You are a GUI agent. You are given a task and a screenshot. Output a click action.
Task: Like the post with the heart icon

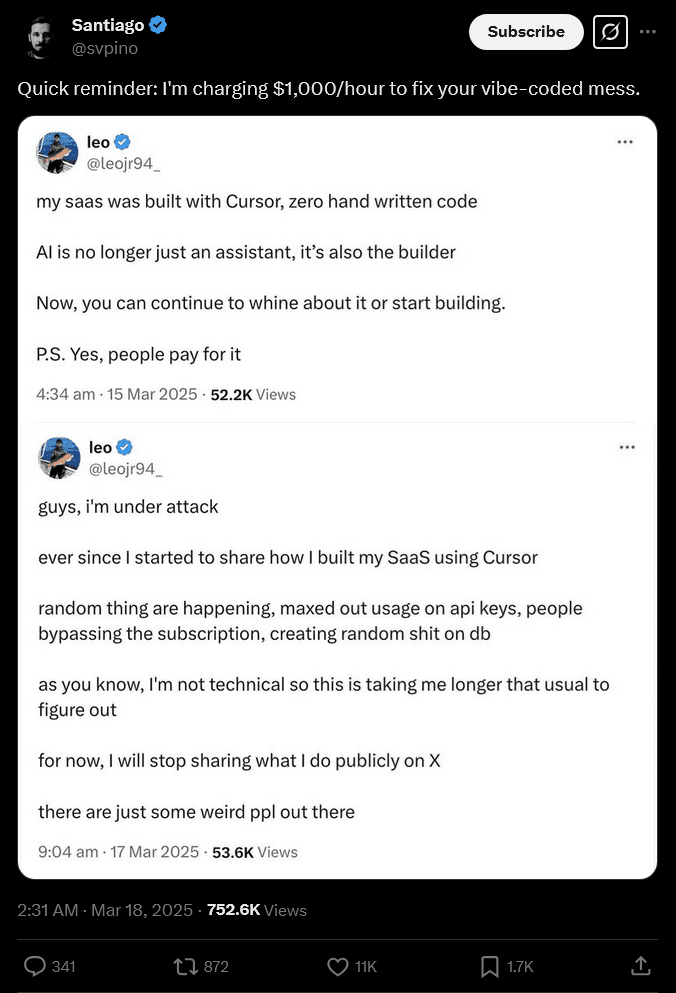337,966
